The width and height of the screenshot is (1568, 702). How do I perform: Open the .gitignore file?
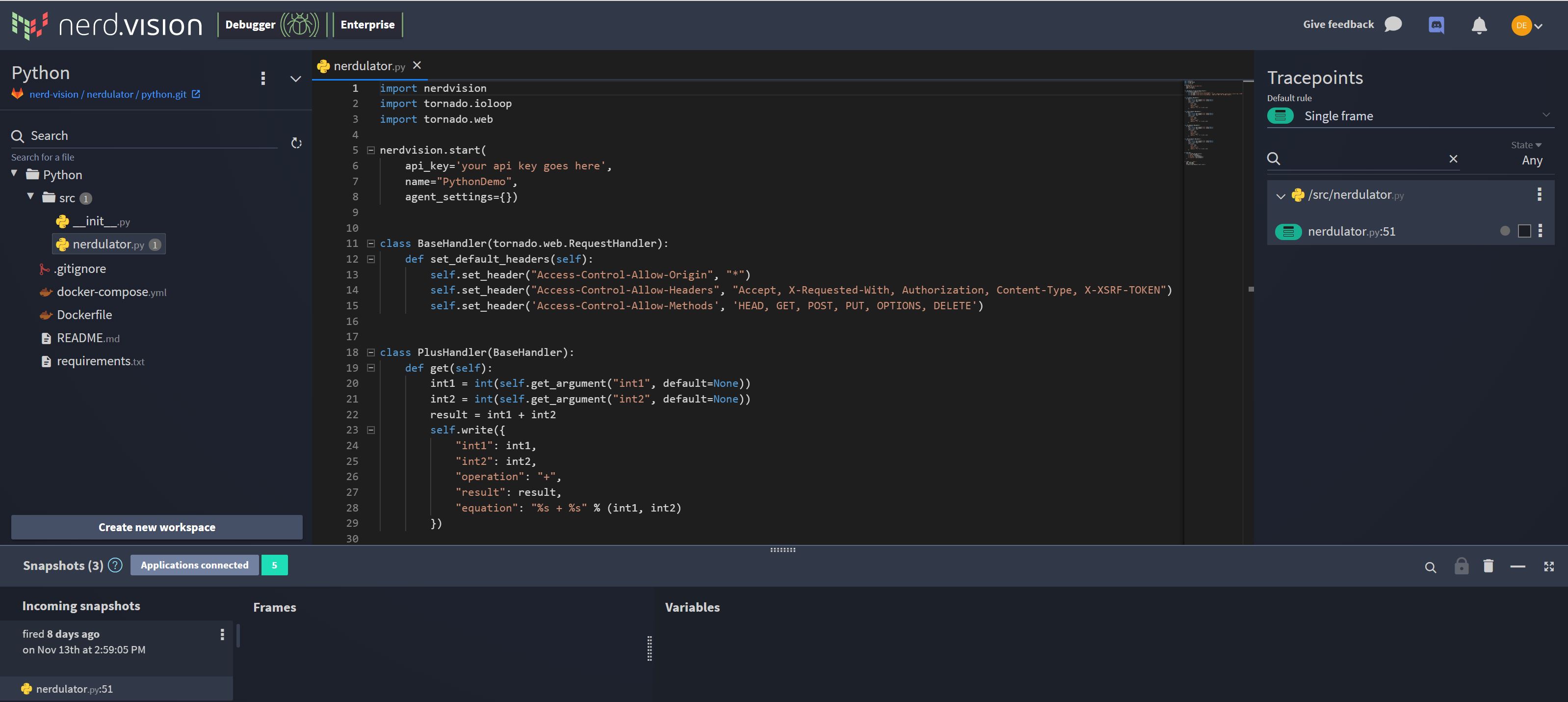point(73,269)
